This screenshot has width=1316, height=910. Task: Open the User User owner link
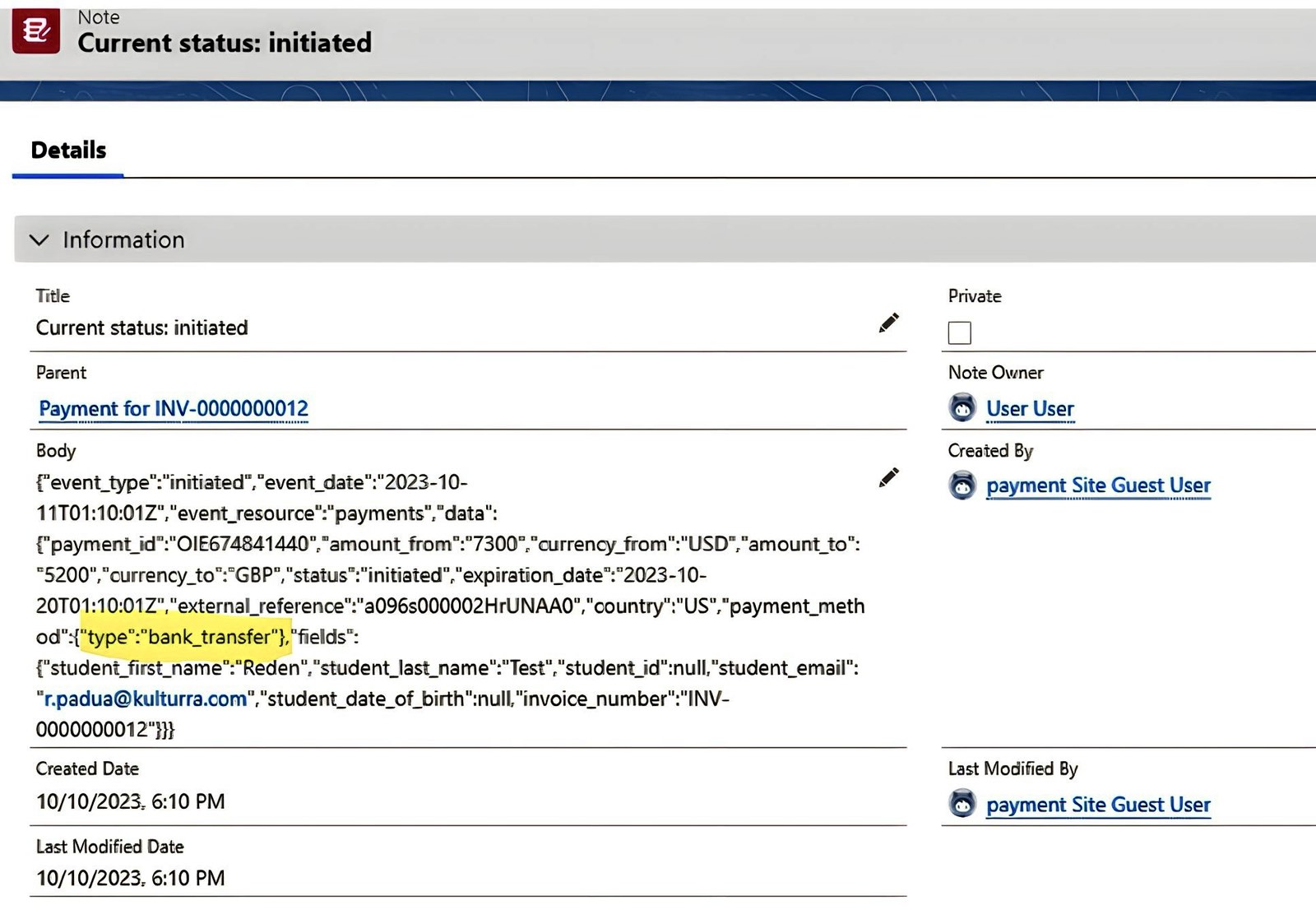click(x=1030, y=409)
